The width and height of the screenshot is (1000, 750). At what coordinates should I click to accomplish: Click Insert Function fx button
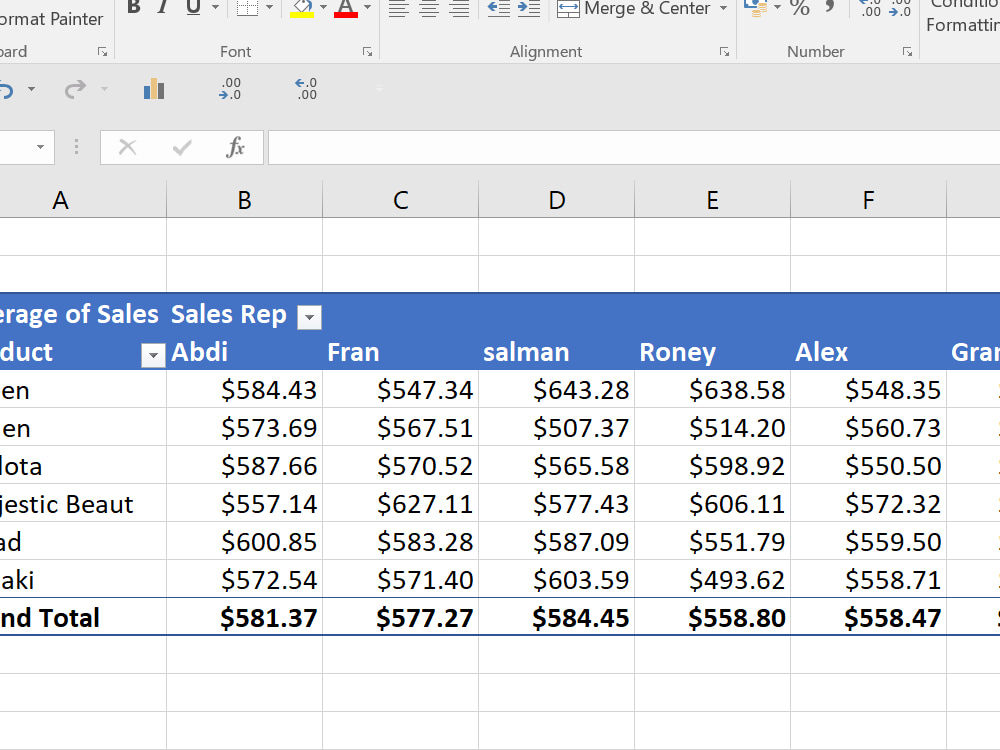pyautogui.click(x=235, y=147)
